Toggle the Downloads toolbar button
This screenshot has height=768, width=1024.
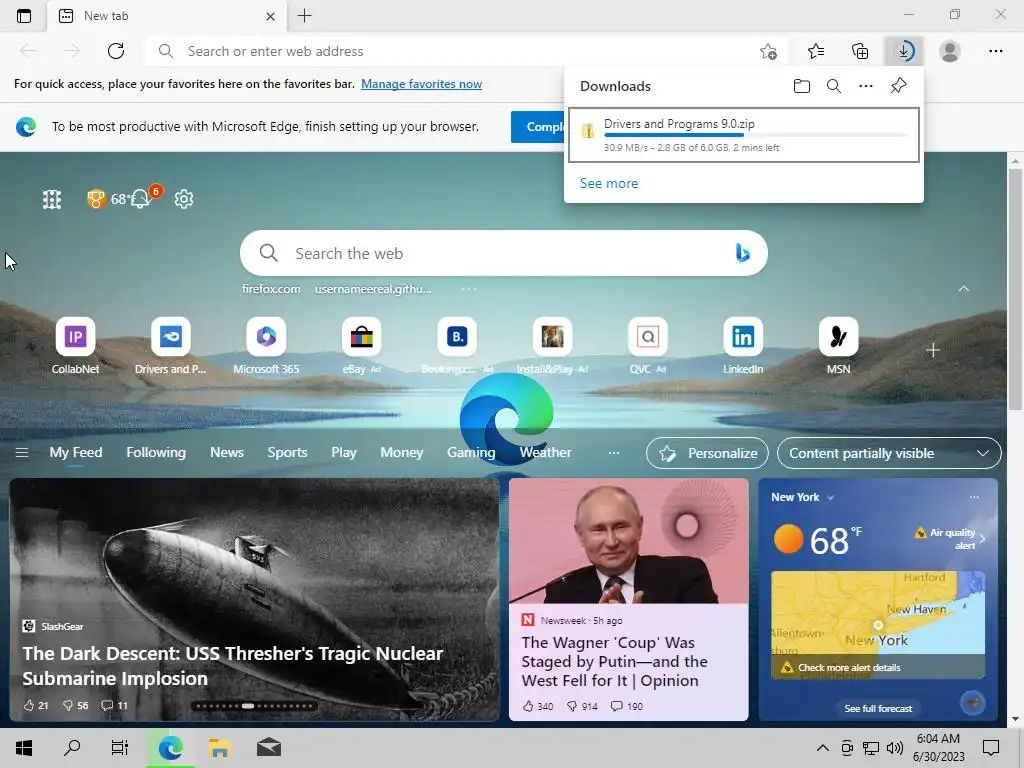click(x=904, y=51)
